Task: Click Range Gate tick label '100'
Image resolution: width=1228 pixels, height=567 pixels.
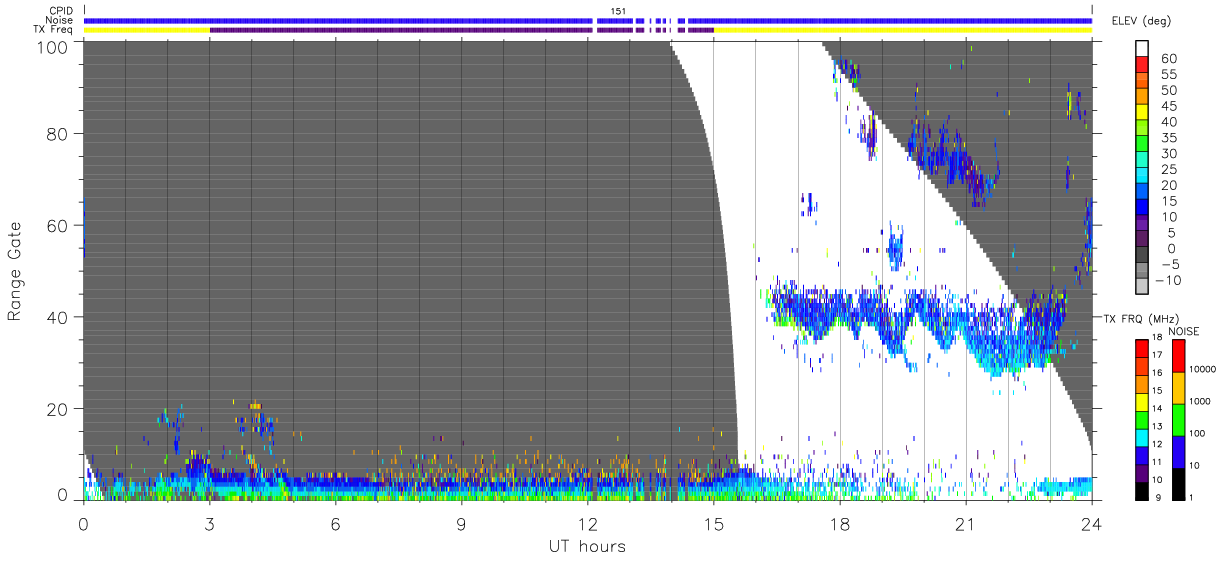Action: pyautogui.click(x=51, y=45)
